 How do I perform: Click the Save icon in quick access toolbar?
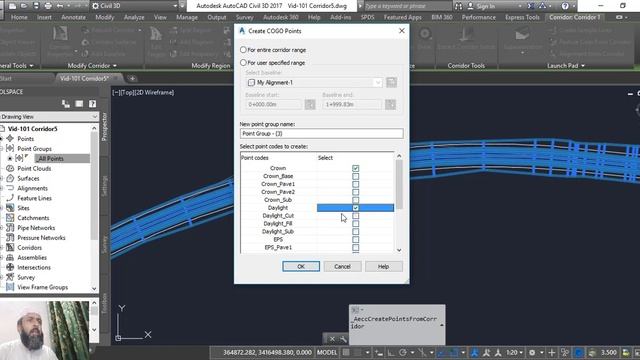[36, 6]
